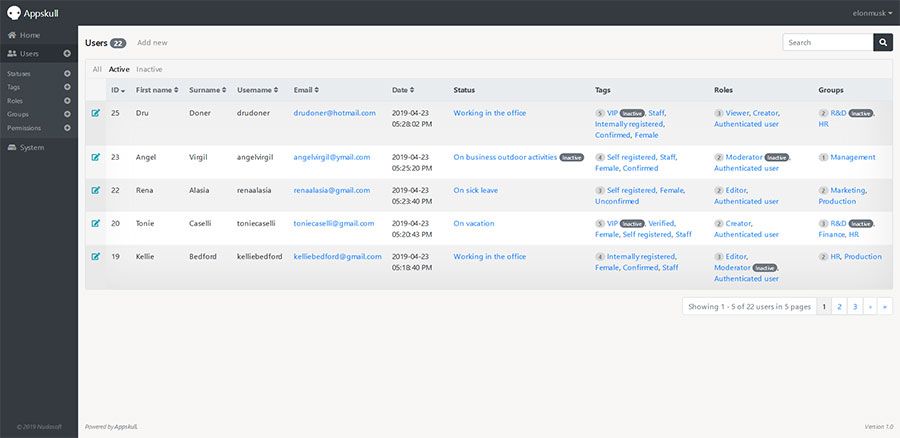The height and width of the screenshot is (438, 900).
Task: Click edit icon for Kellie Bedford
Action: pos(96,257)
